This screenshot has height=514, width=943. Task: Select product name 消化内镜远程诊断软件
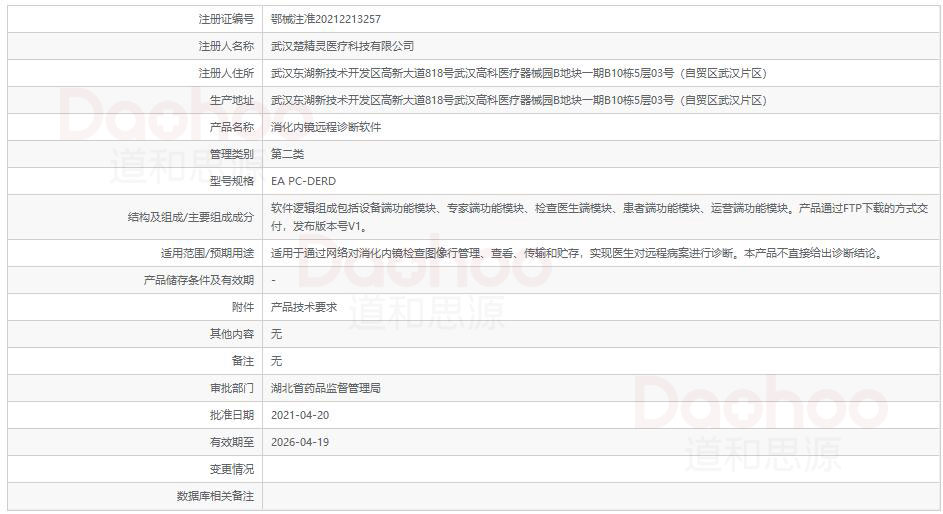(x=325, y=127)
